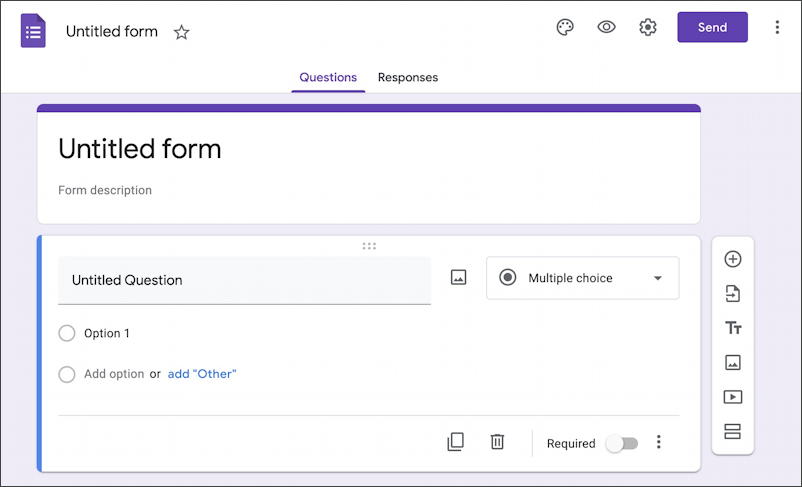The width and height of the screenshot is (802, 487).
Task: Open the Multiple choice type dropdown
Action: (582, 278)
